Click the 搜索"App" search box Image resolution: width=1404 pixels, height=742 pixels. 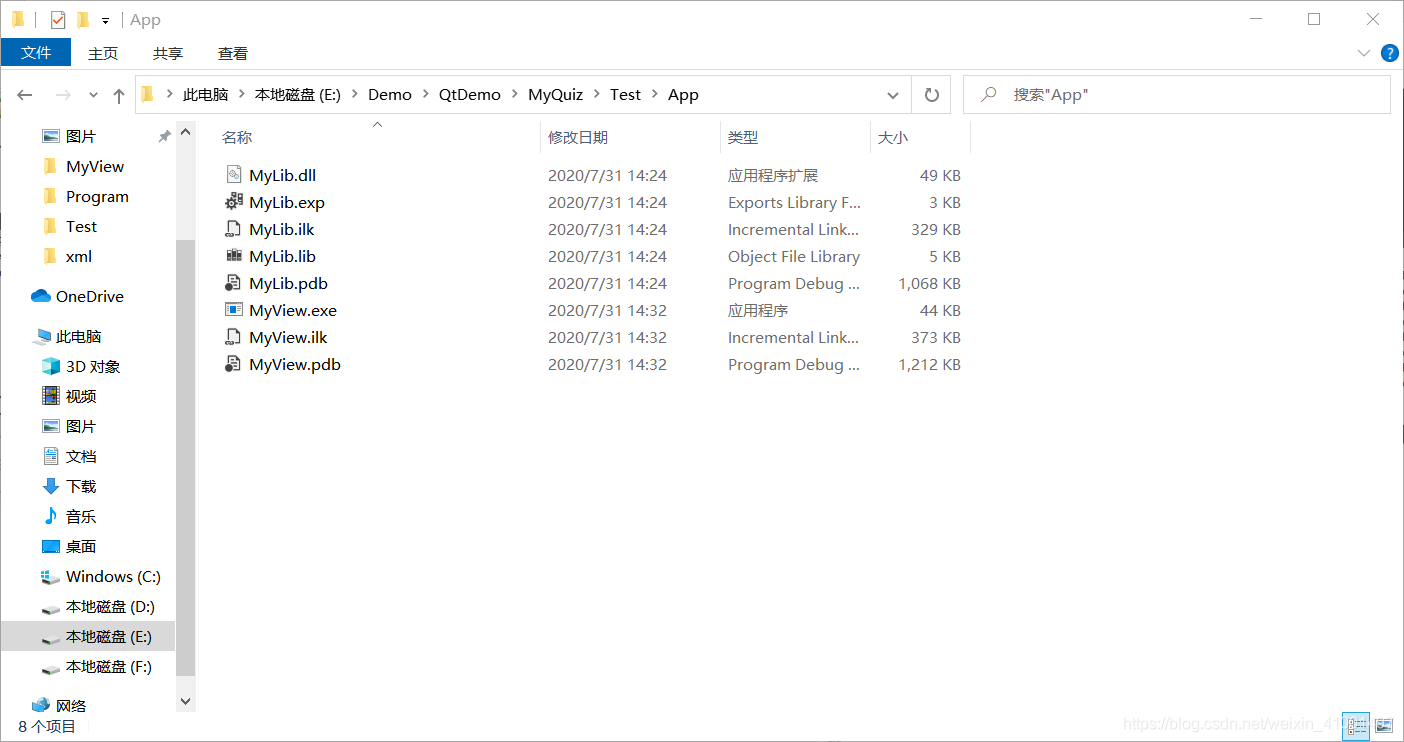pos(1177,95)
